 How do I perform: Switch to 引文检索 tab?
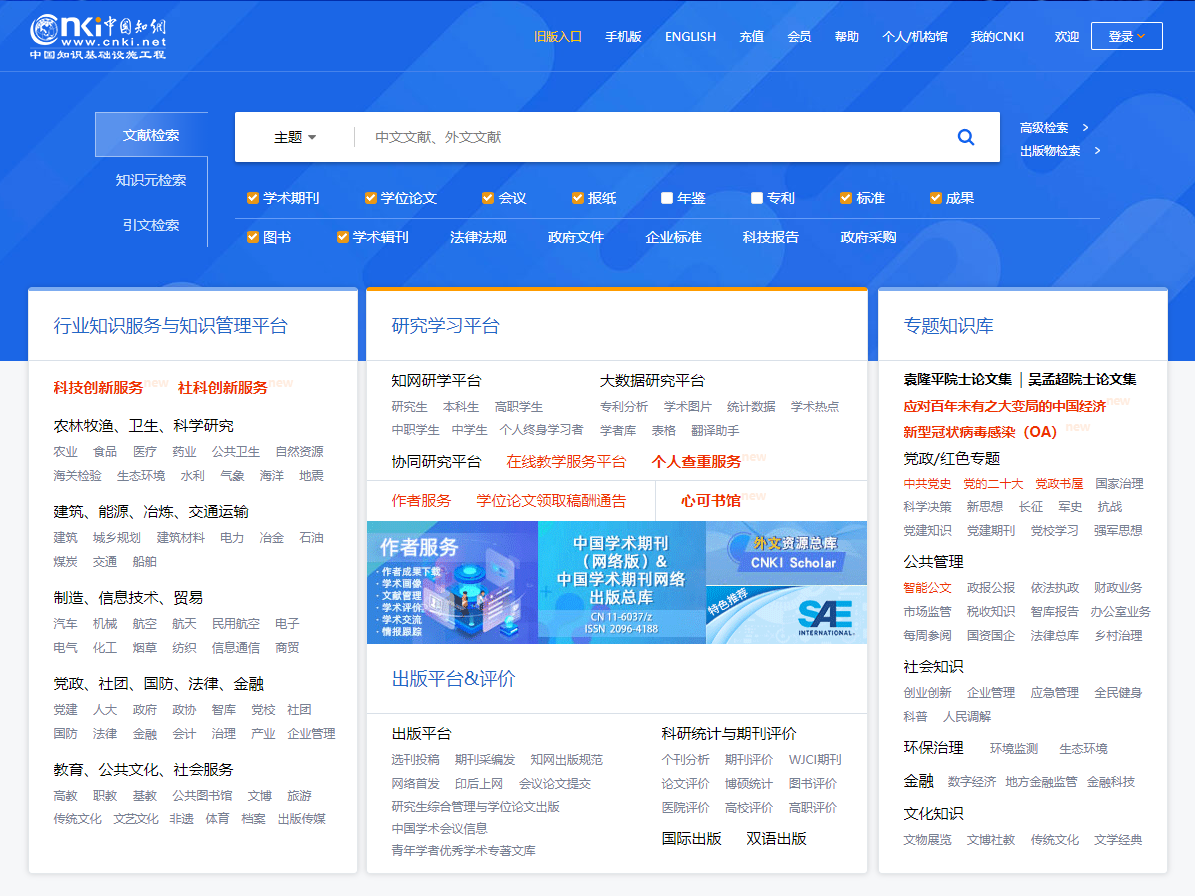click(x=151, y=225)
